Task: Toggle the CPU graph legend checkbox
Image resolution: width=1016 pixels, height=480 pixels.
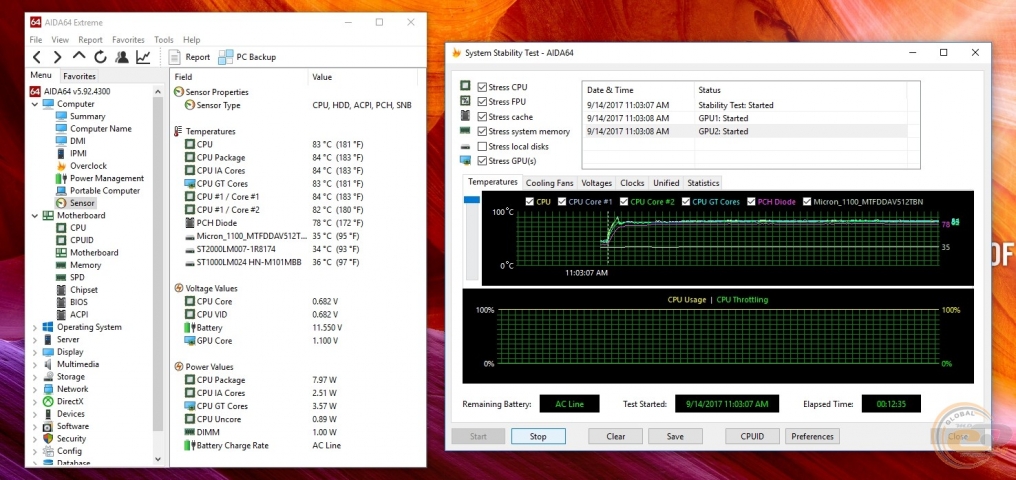Action: (x=530, y=201)
